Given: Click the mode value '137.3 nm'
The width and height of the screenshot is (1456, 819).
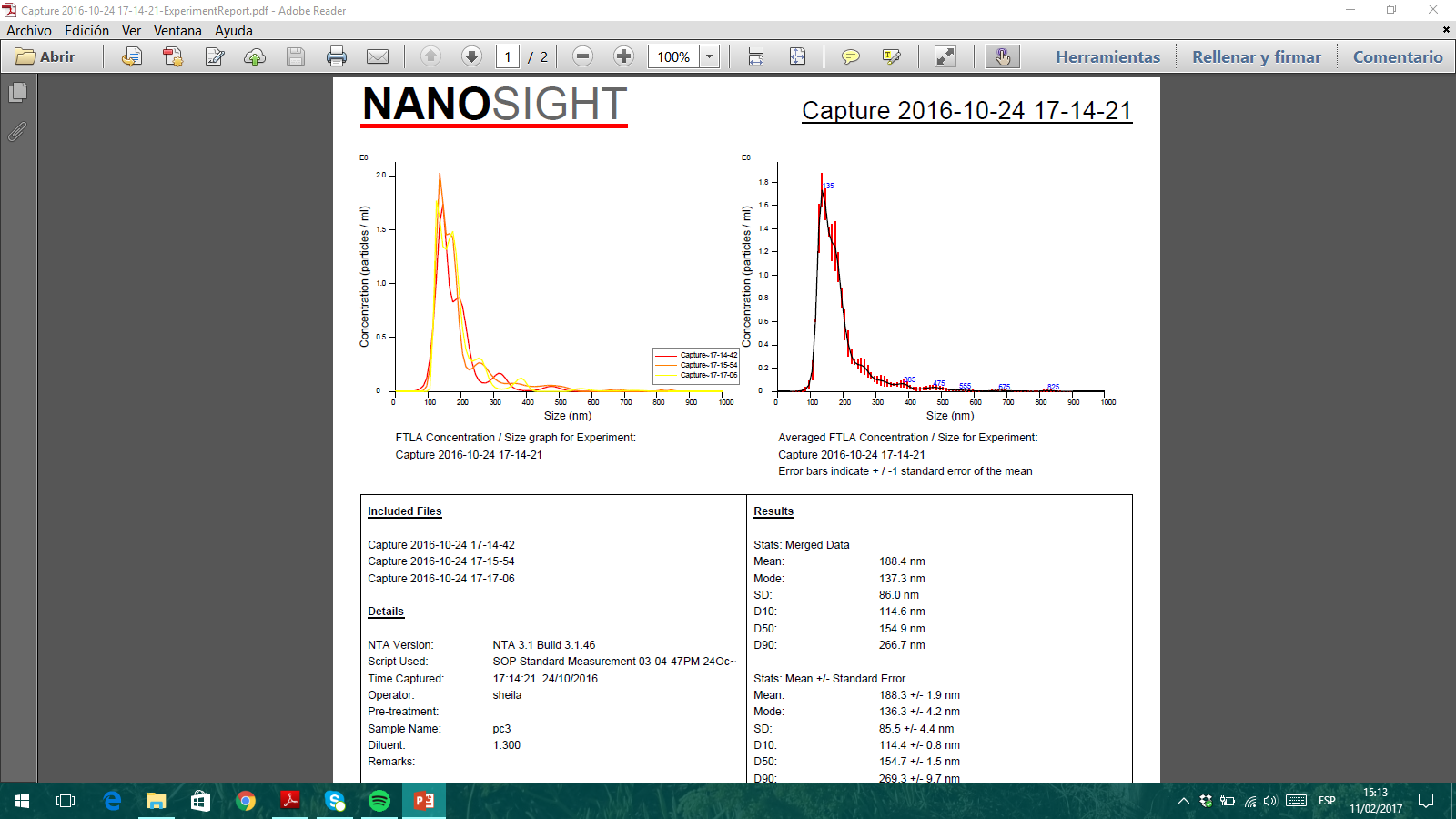Looking at the screenshot, I should point(902,579).
